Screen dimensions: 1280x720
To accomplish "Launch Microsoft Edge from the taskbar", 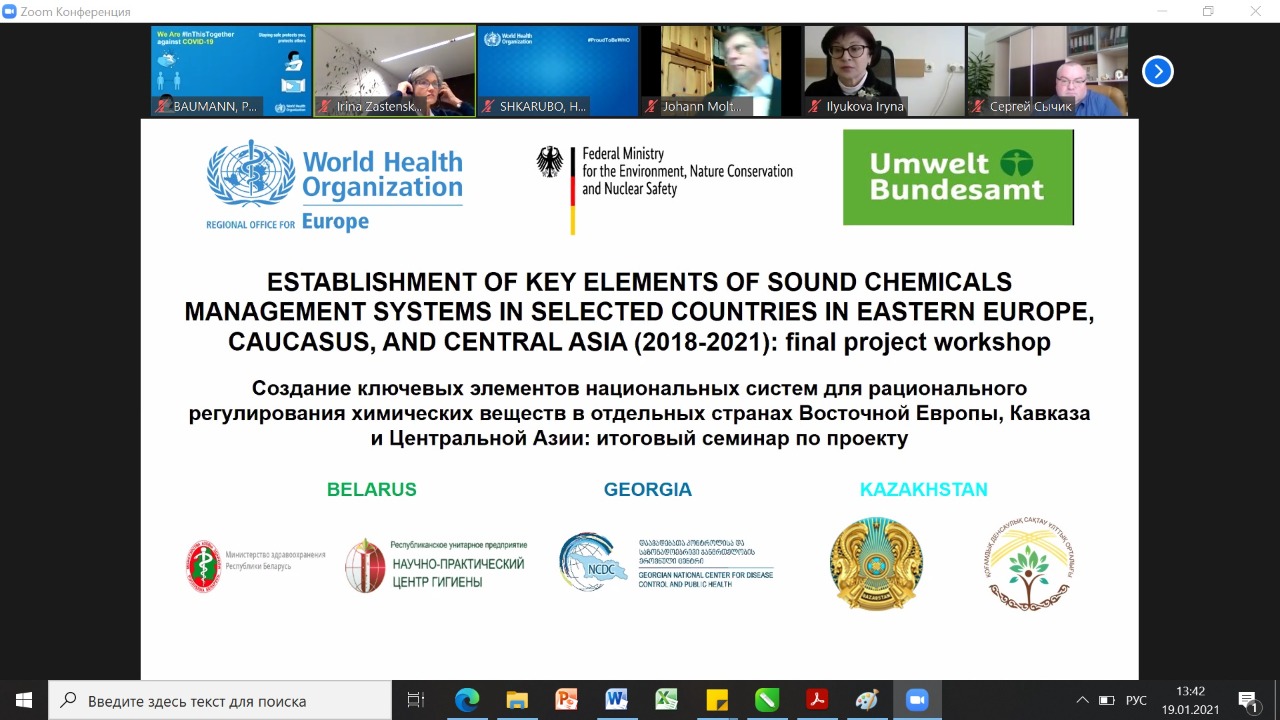I will click(467, 700).
